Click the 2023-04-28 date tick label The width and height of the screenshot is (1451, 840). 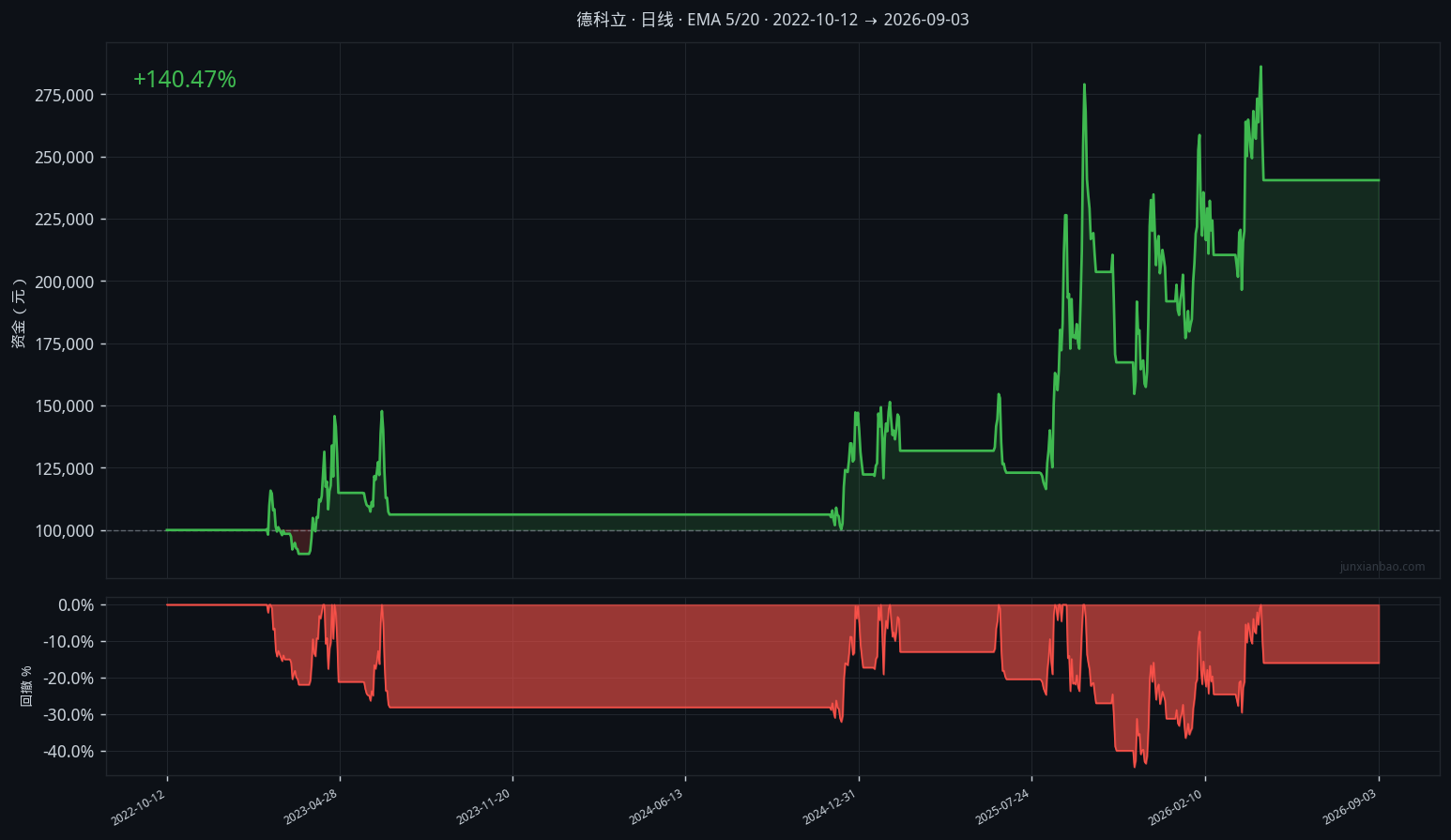click(x=311, y=807)
